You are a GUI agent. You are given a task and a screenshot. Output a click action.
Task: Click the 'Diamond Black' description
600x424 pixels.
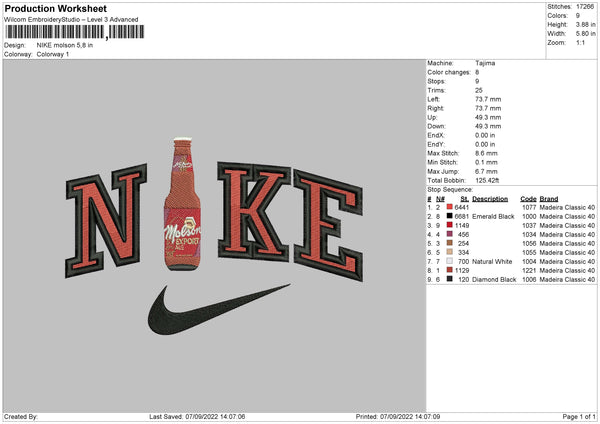(494, 280)
